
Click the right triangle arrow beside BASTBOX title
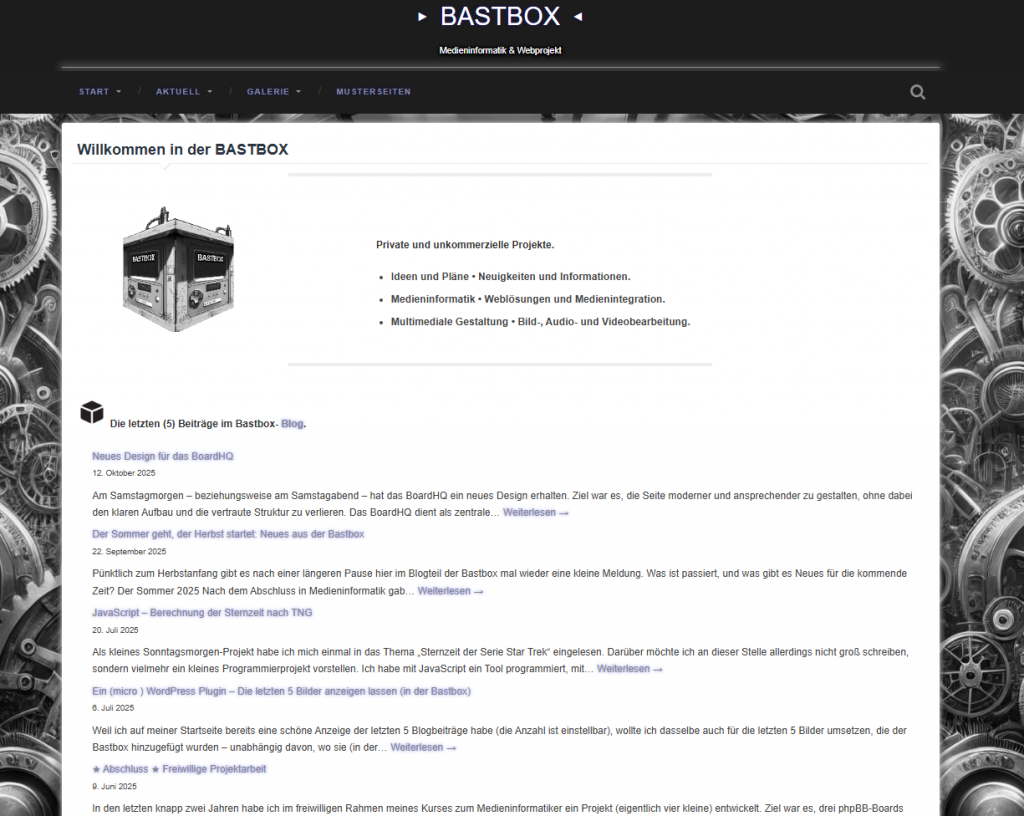(x=577, y=17)
